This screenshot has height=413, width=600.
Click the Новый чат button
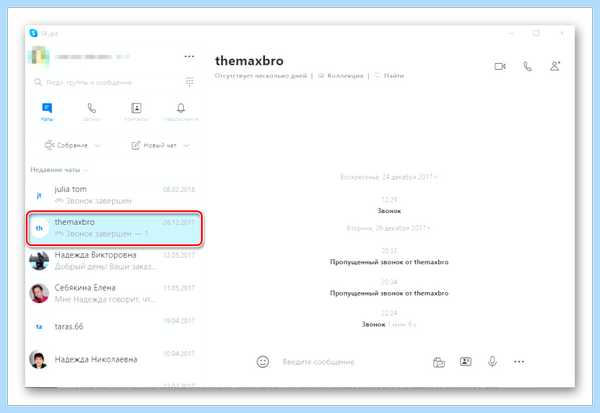tap(154, 145)
